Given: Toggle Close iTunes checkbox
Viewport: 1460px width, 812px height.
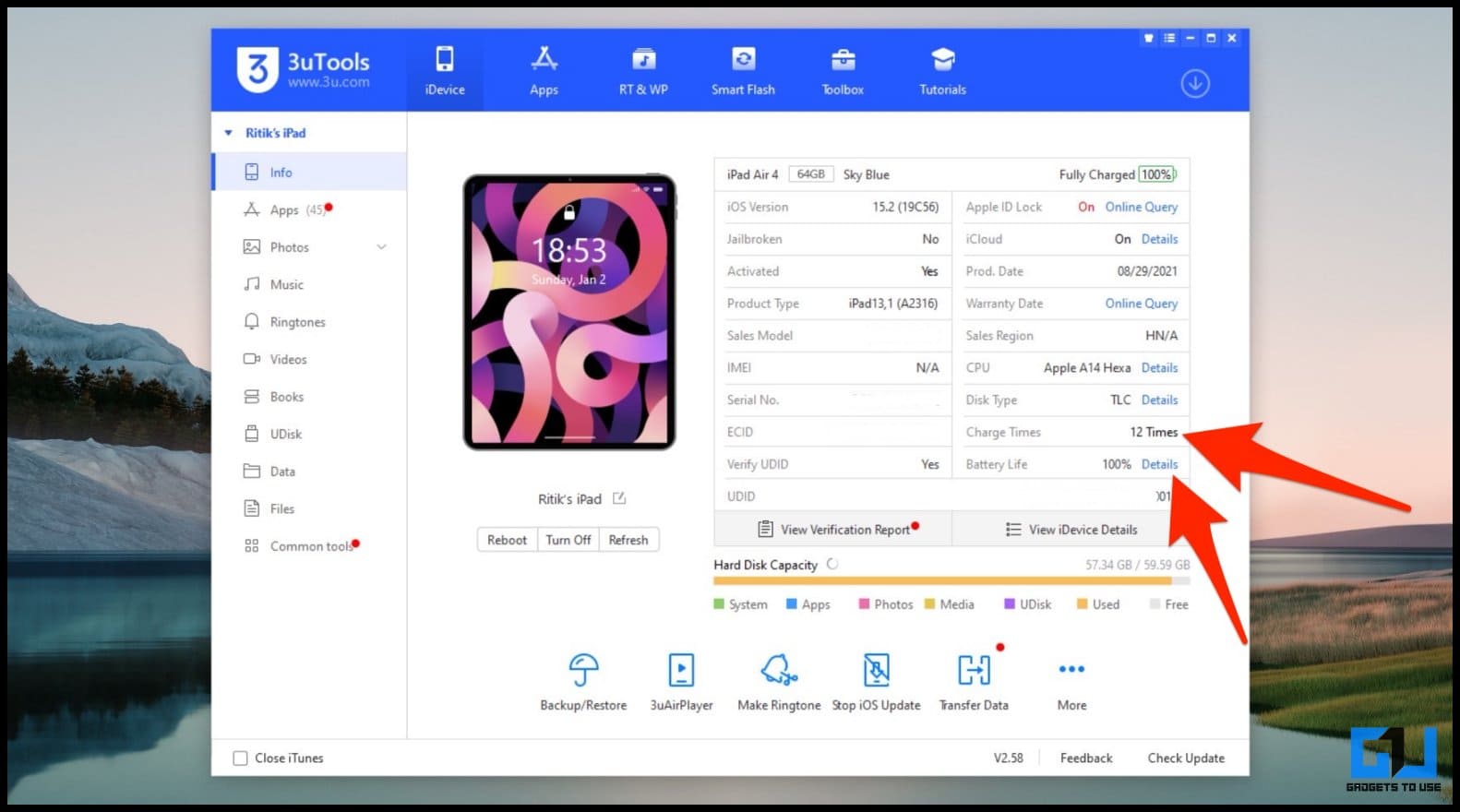Looking at the screenshot, I should pyautogui.click(x=240, y=758).
